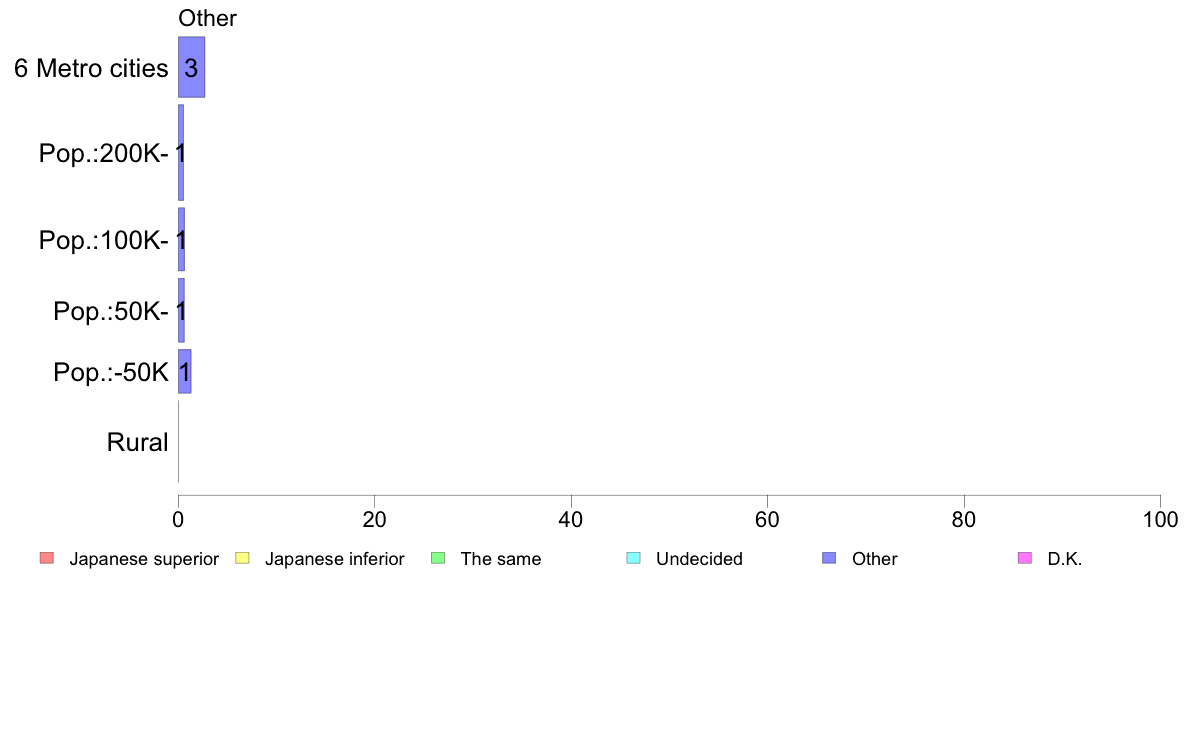1188x736 pixels.
Task: Click the Other column heading
Action: click(208, 18)
